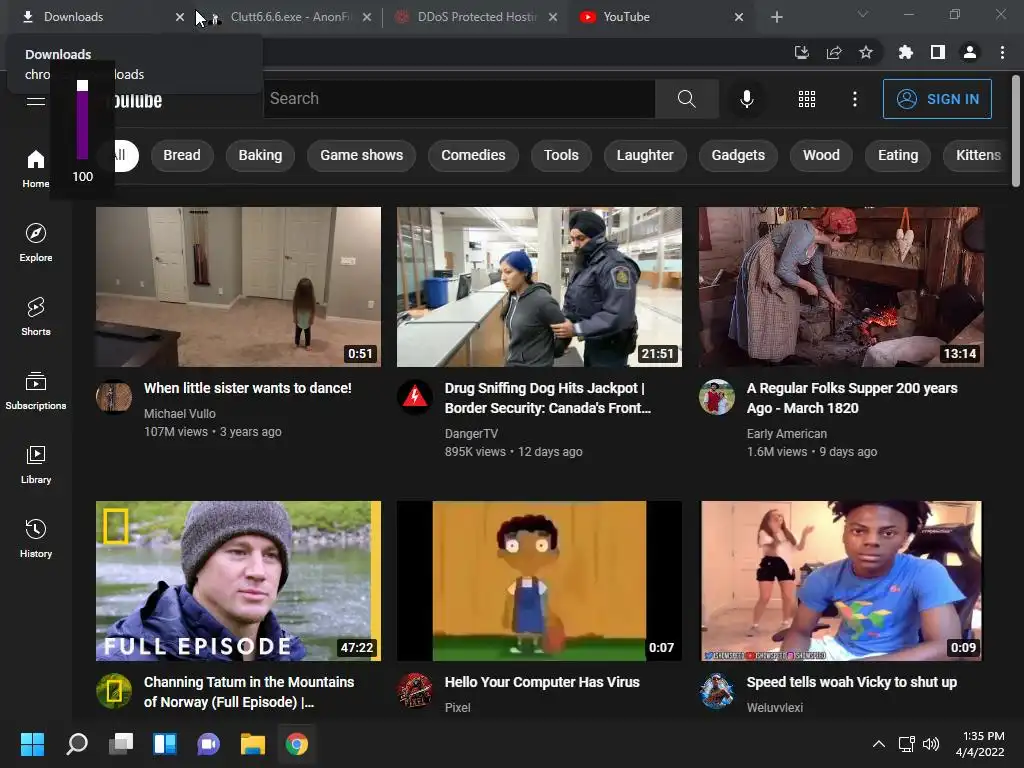
Task: Open File Explorer from taskbar
Action: [x=252, y=744]
